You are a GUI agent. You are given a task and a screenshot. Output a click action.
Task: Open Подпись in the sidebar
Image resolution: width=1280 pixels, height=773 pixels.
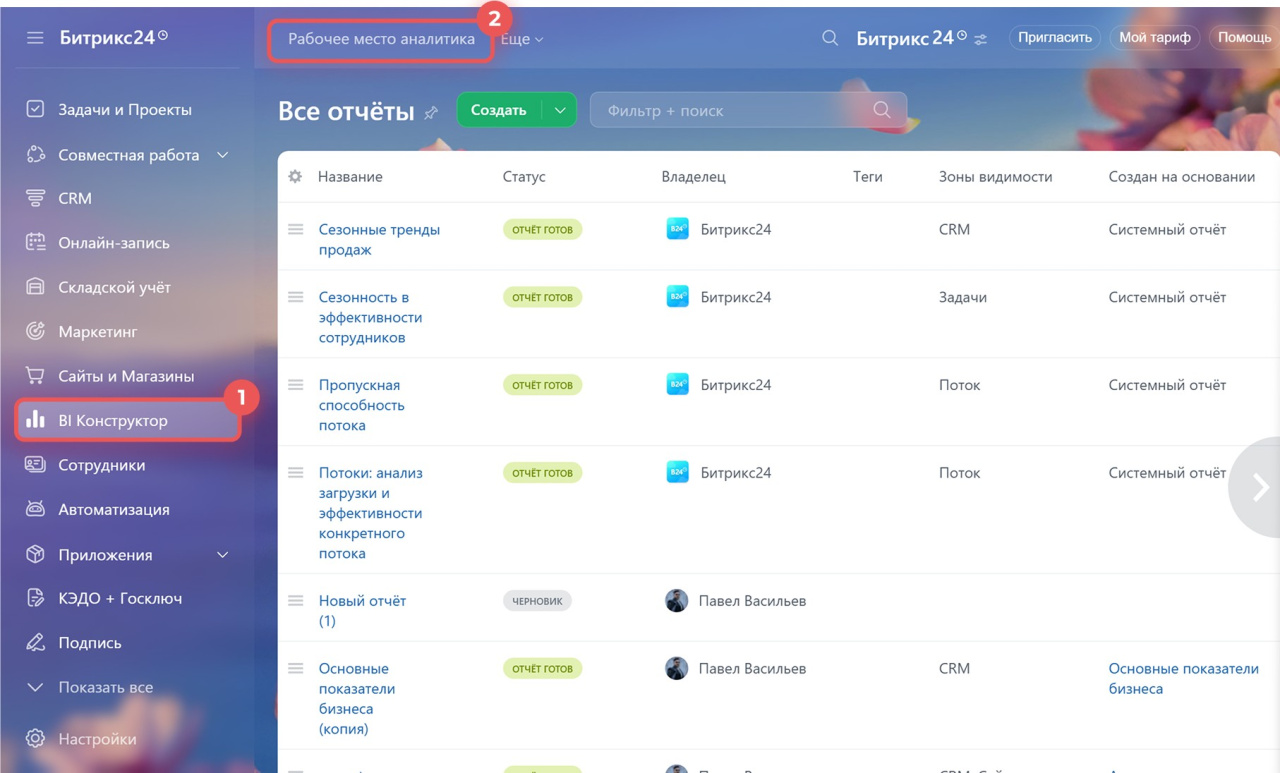tap(90, 643)
